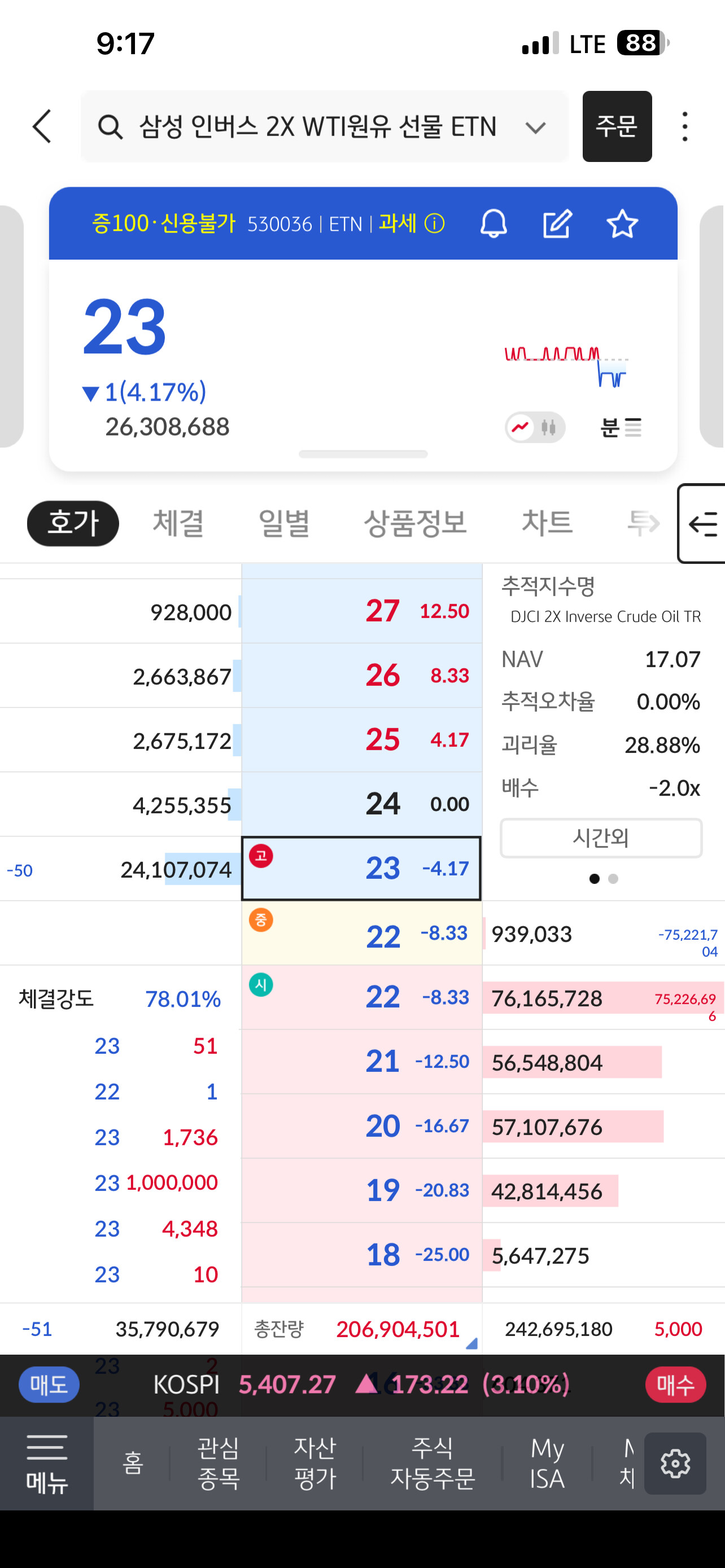Tap the 1,000,000 trade quantity row
The height and width of the screenshot is (1568, 725).
click(156, 1182)
